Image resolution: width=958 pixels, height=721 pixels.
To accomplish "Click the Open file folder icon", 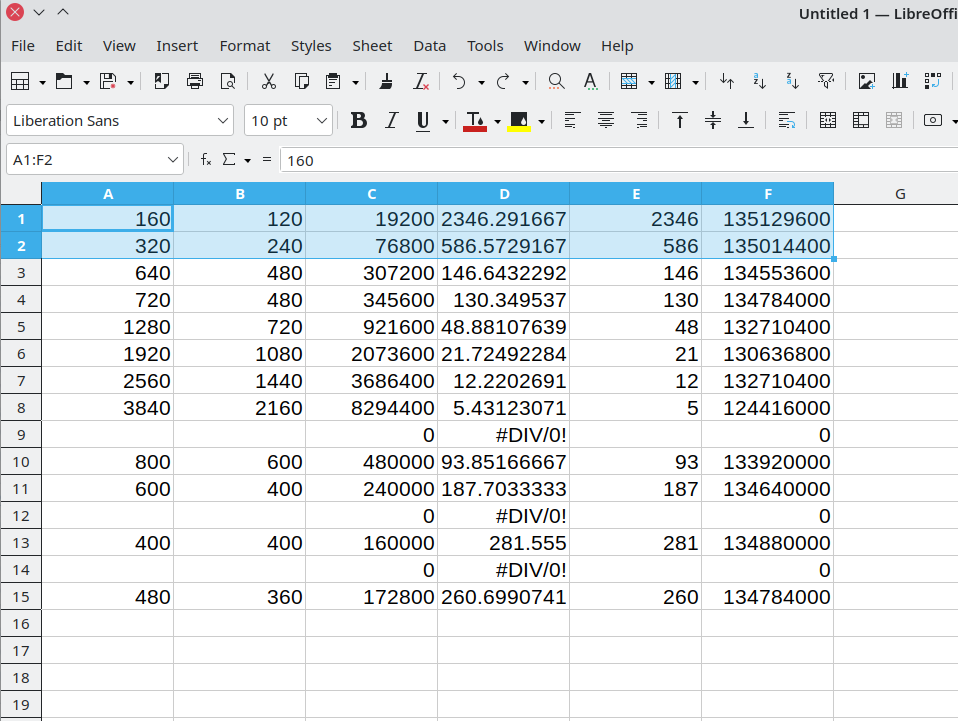I will (x=64, y=81).
